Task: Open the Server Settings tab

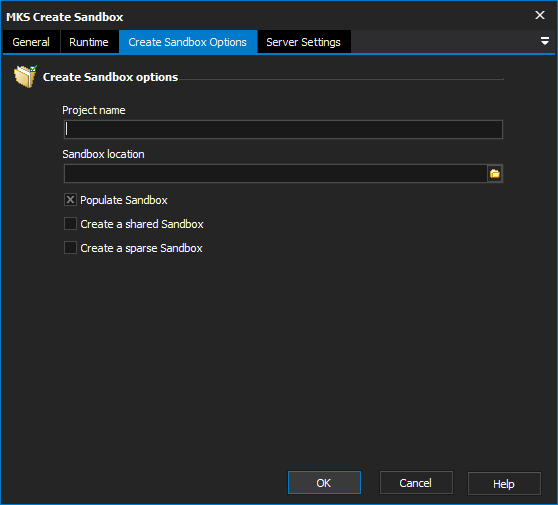Action: click(304, 42)
